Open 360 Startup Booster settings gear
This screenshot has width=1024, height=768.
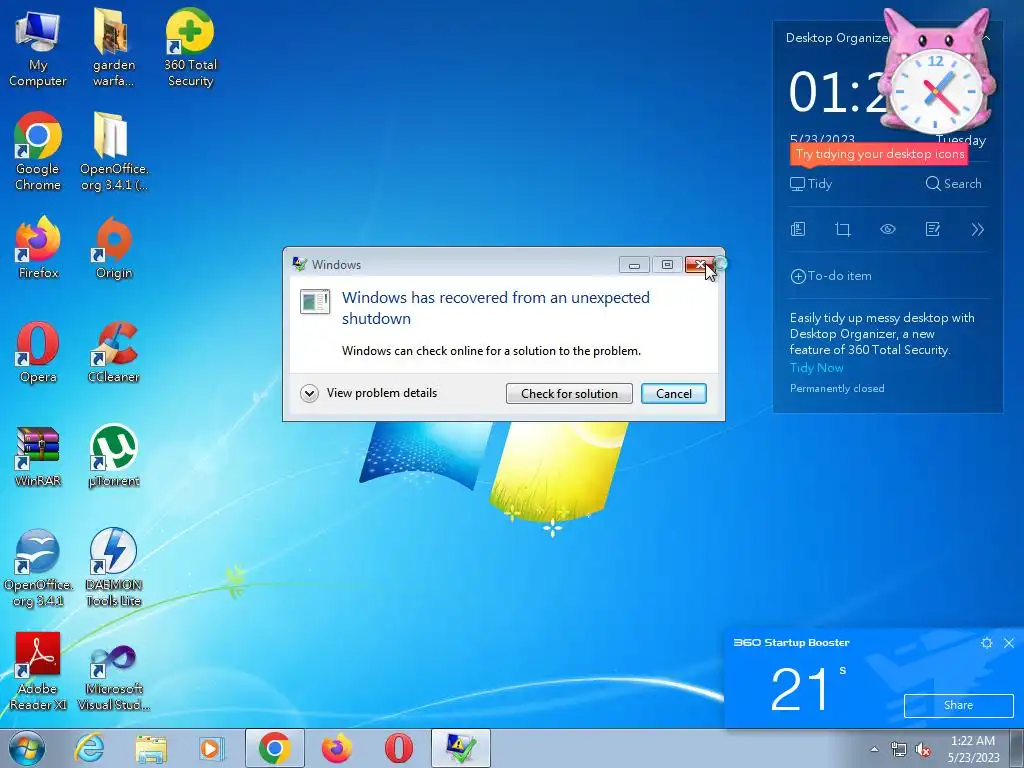pos(987,643)
